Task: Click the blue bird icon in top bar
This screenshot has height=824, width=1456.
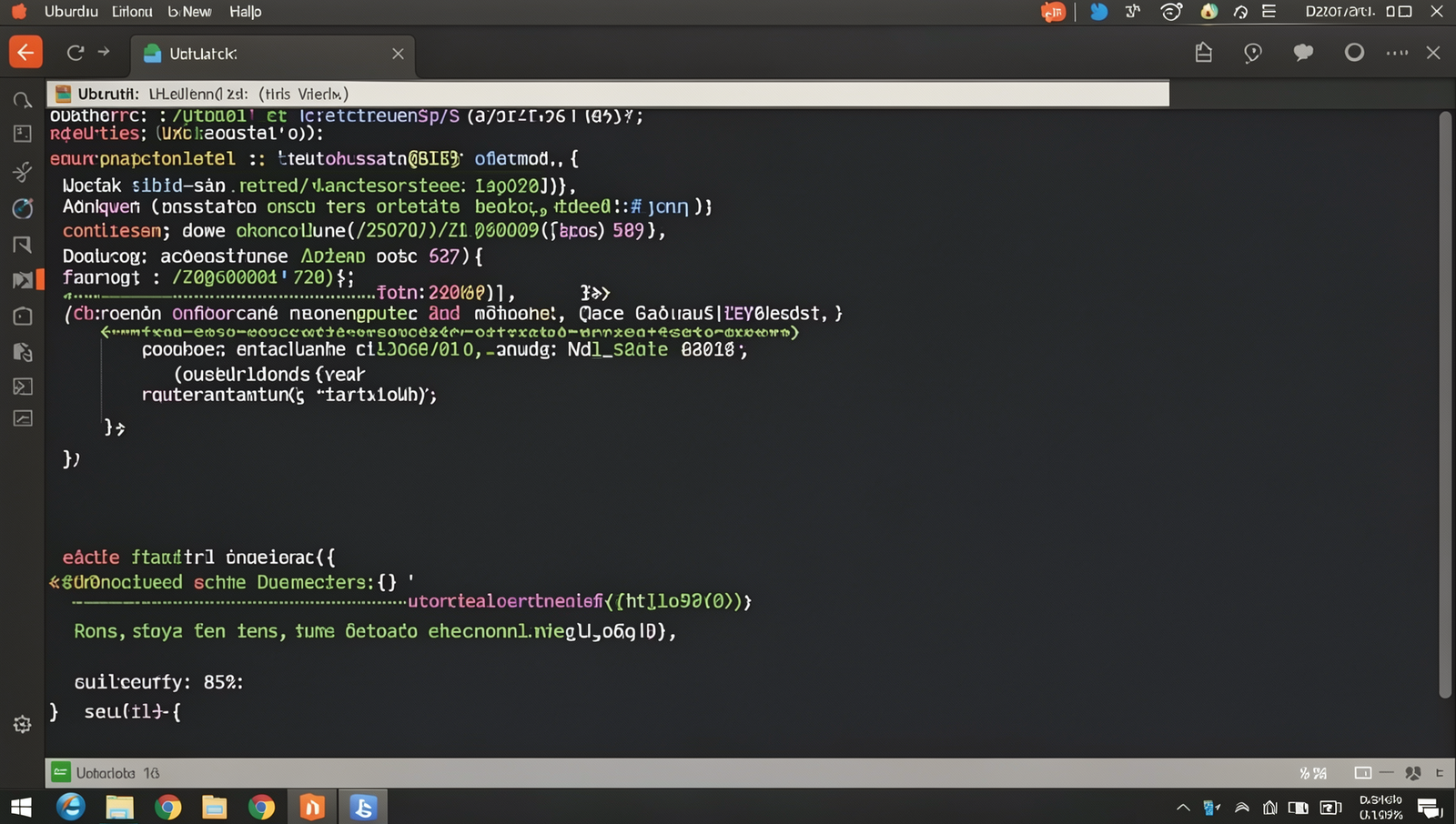Action: pyautogui.click(x=1099, y=12)
